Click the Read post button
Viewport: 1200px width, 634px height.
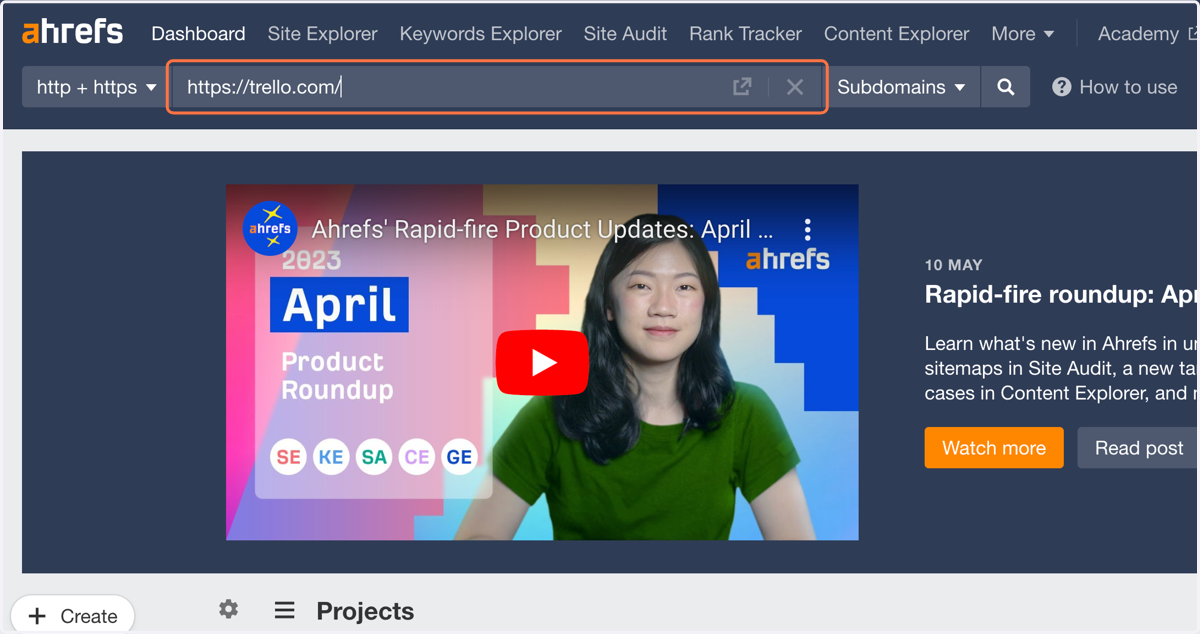point(1138,447)
